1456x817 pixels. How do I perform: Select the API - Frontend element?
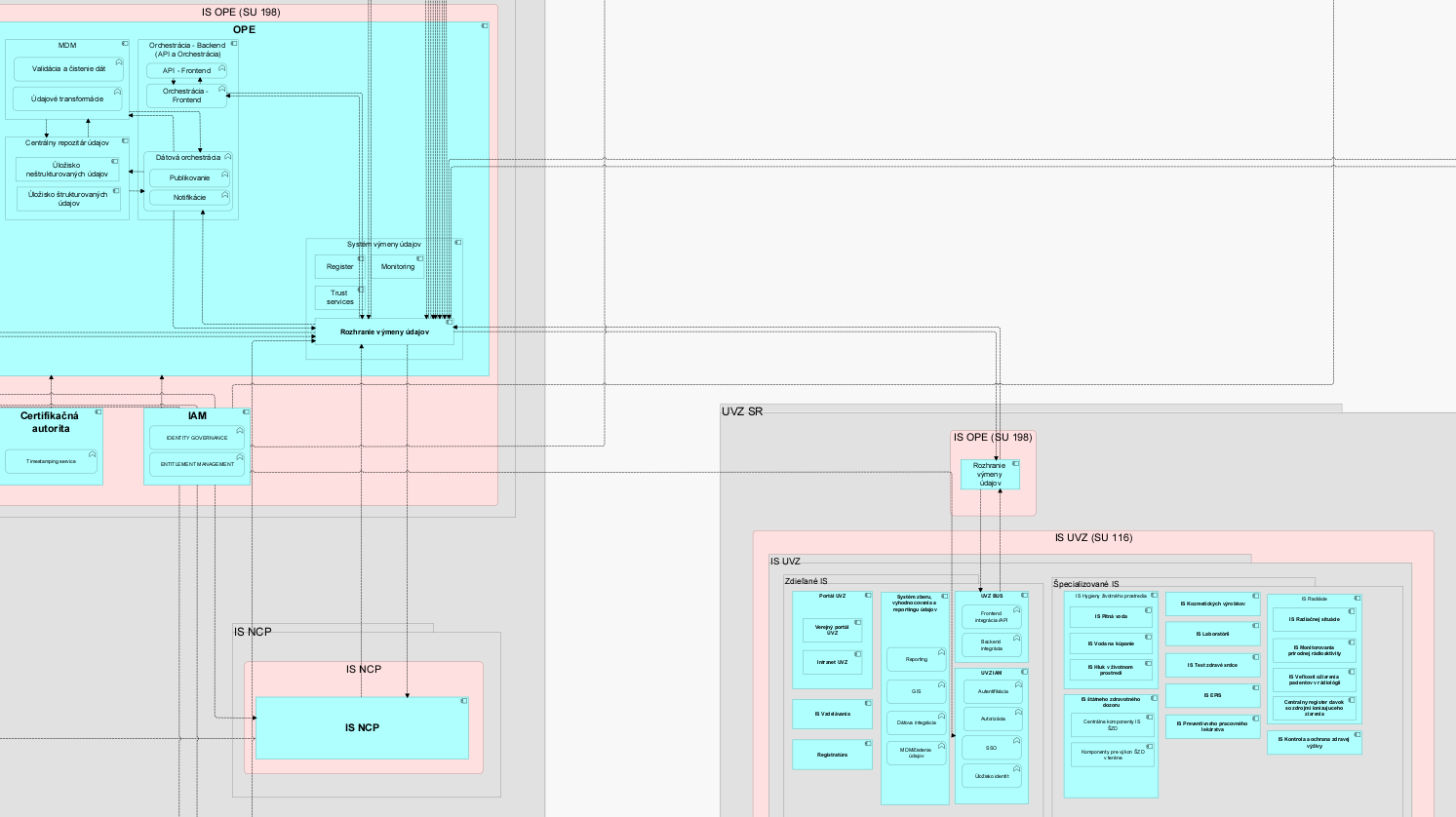(x=186, y=70)
